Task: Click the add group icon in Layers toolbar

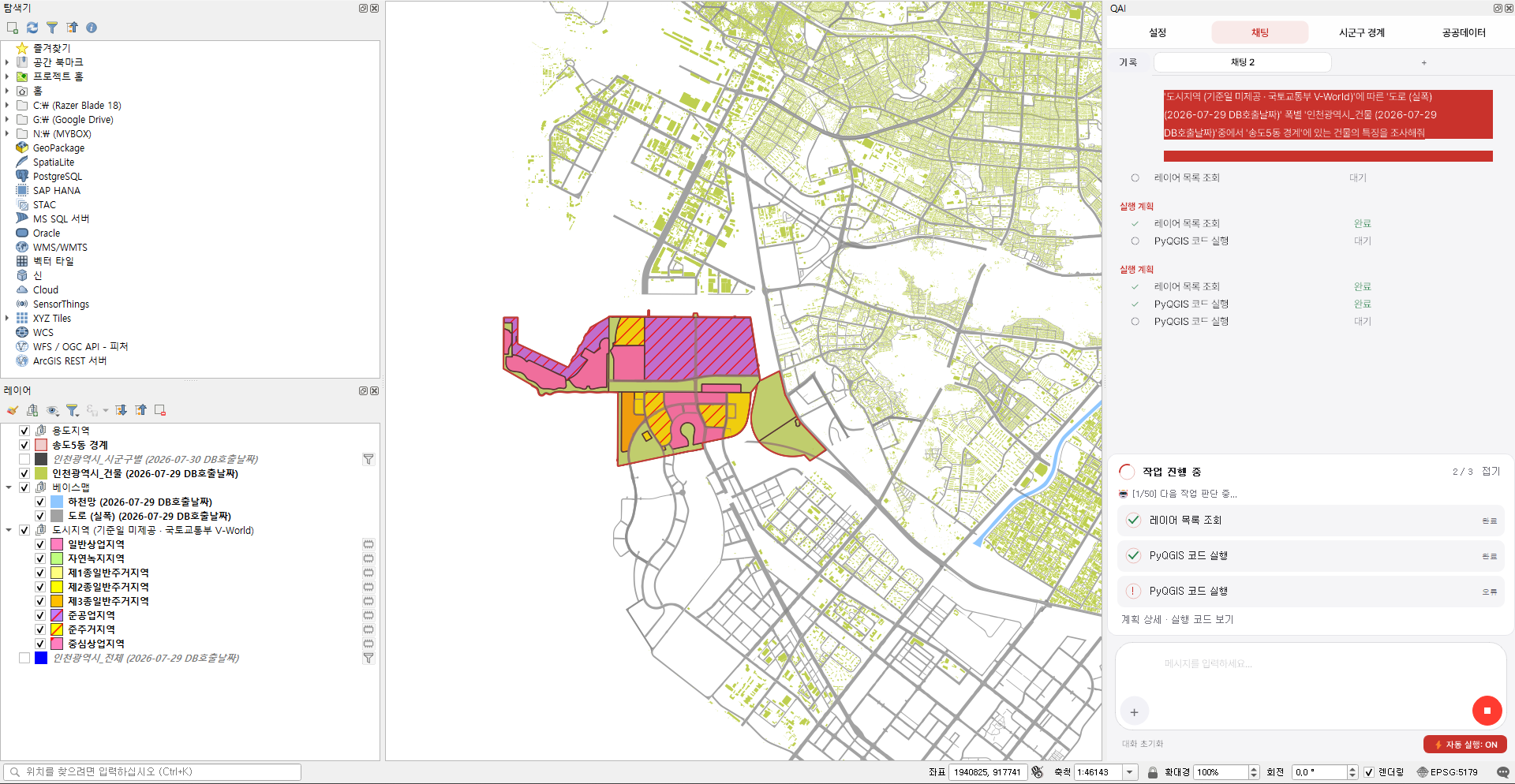Action: tap(32, 410)
